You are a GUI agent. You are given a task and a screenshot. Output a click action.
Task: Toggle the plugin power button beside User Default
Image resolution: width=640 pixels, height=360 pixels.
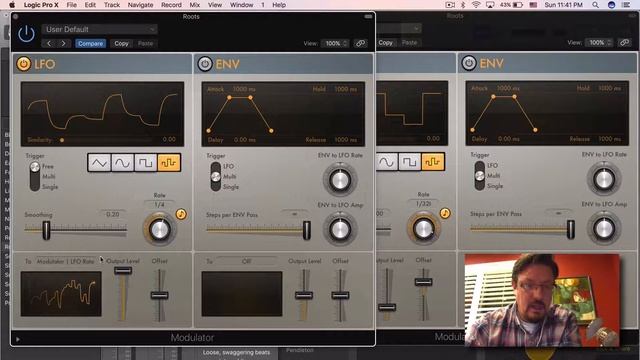point(27,34)
